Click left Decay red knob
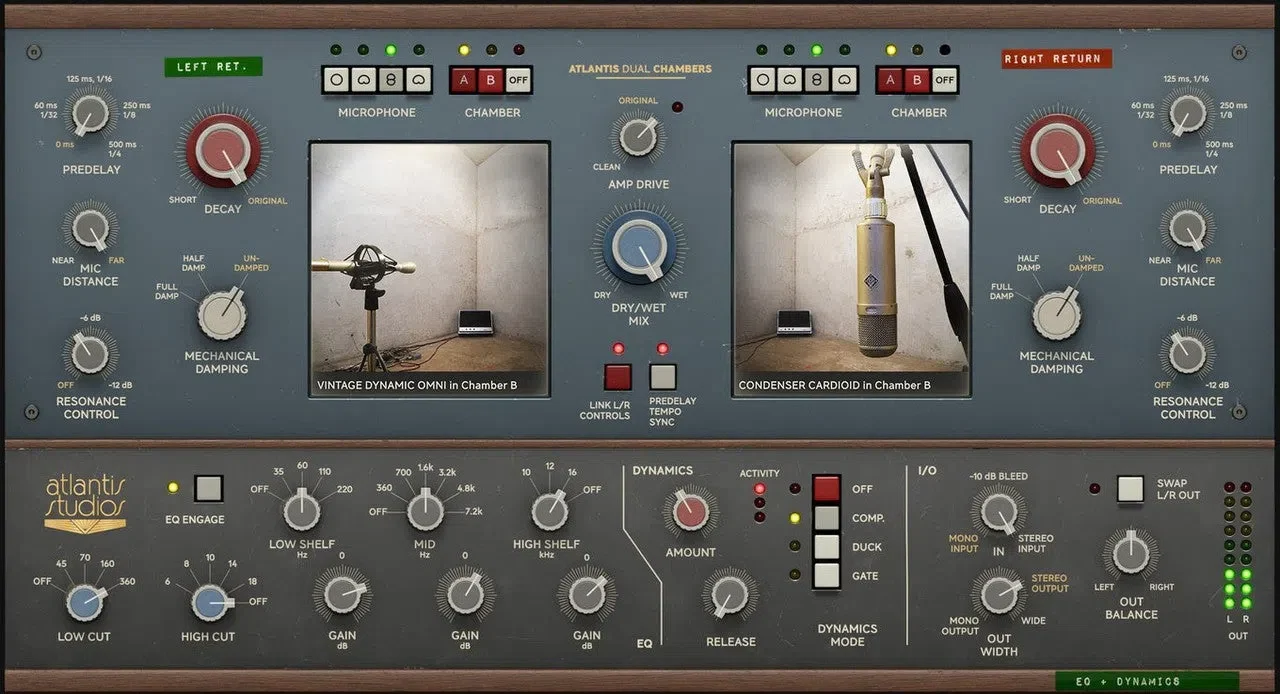 (x=224, y=152)
